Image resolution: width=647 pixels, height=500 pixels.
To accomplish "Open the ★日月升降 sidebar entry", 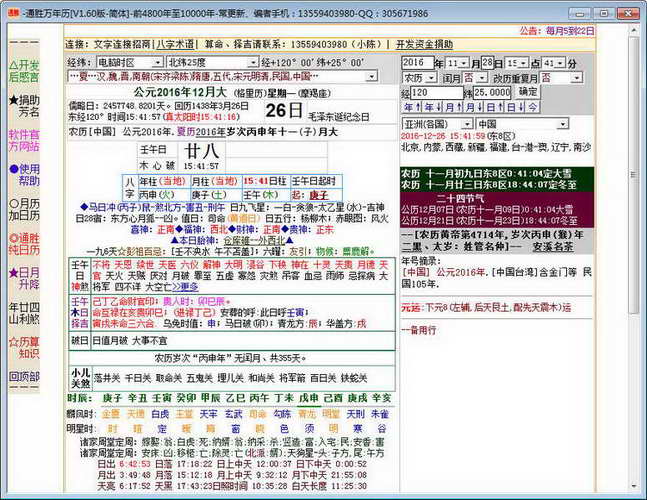I will [x=24, y=279].
